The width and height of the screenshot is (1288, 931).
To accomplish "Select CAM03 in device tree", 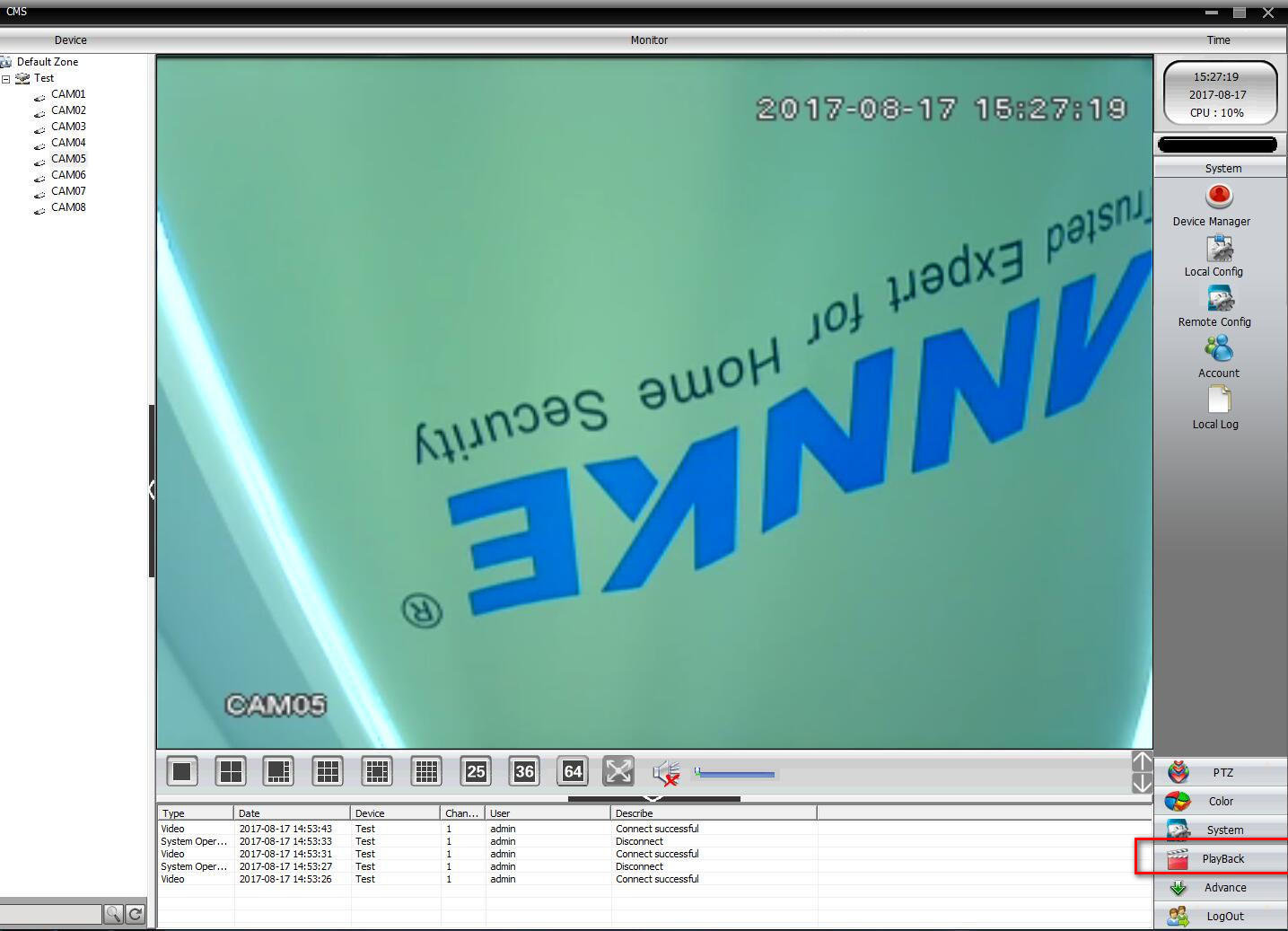I will [68, 127].
